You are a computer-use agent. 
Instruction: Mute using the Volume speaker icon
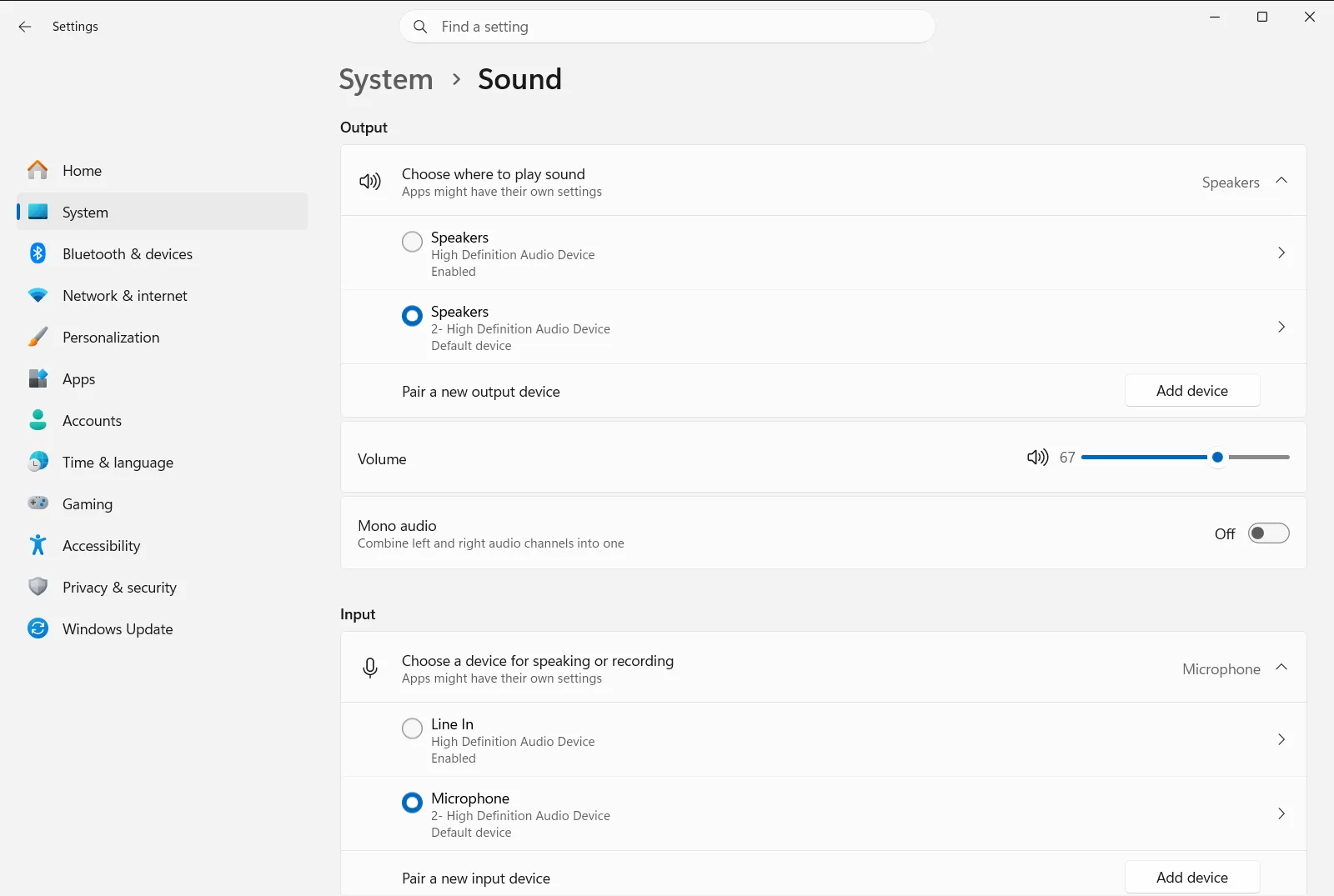(1037, 457)
